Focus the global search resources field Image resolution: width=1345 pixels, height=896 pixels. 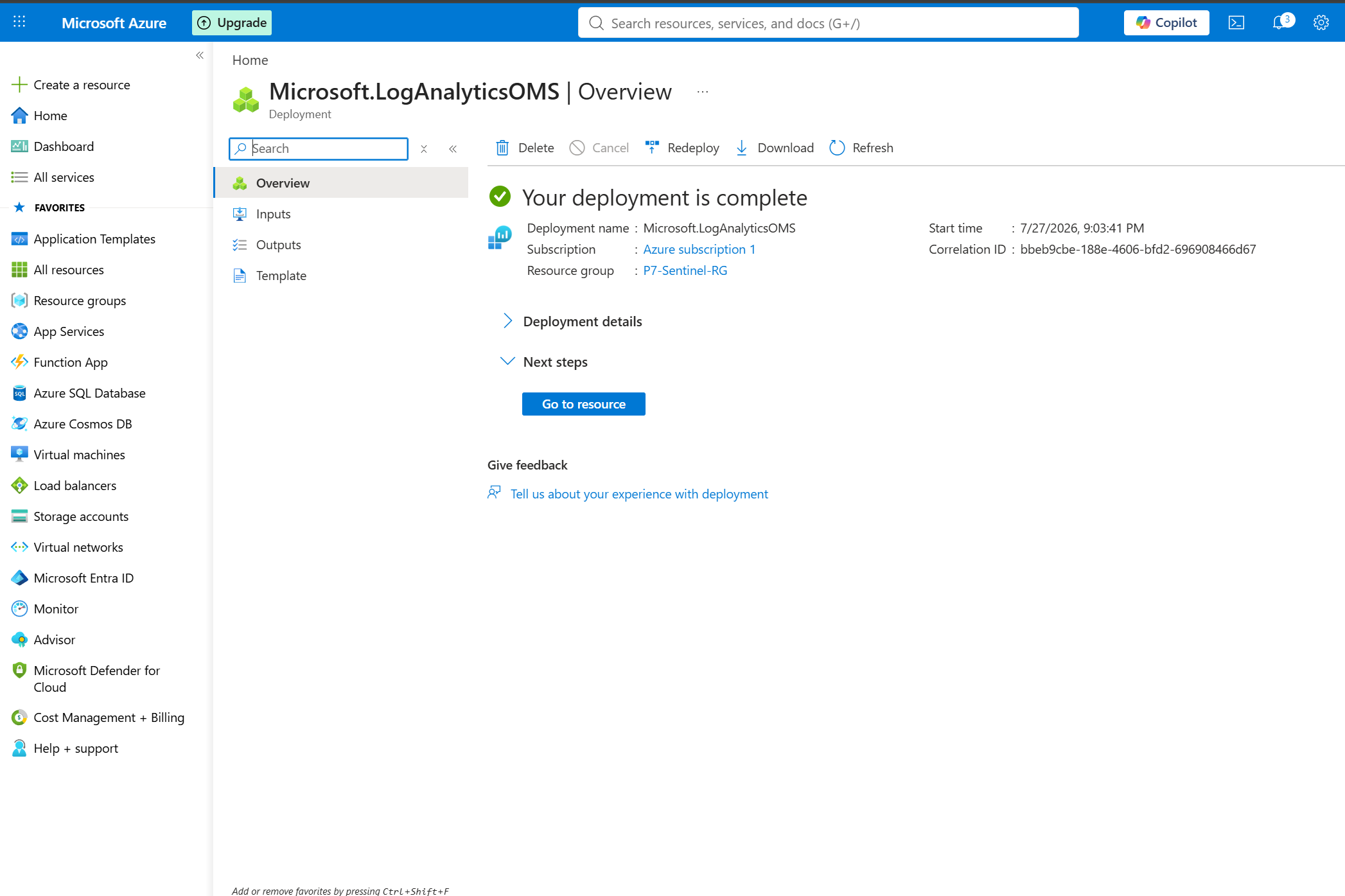(828, 23)
